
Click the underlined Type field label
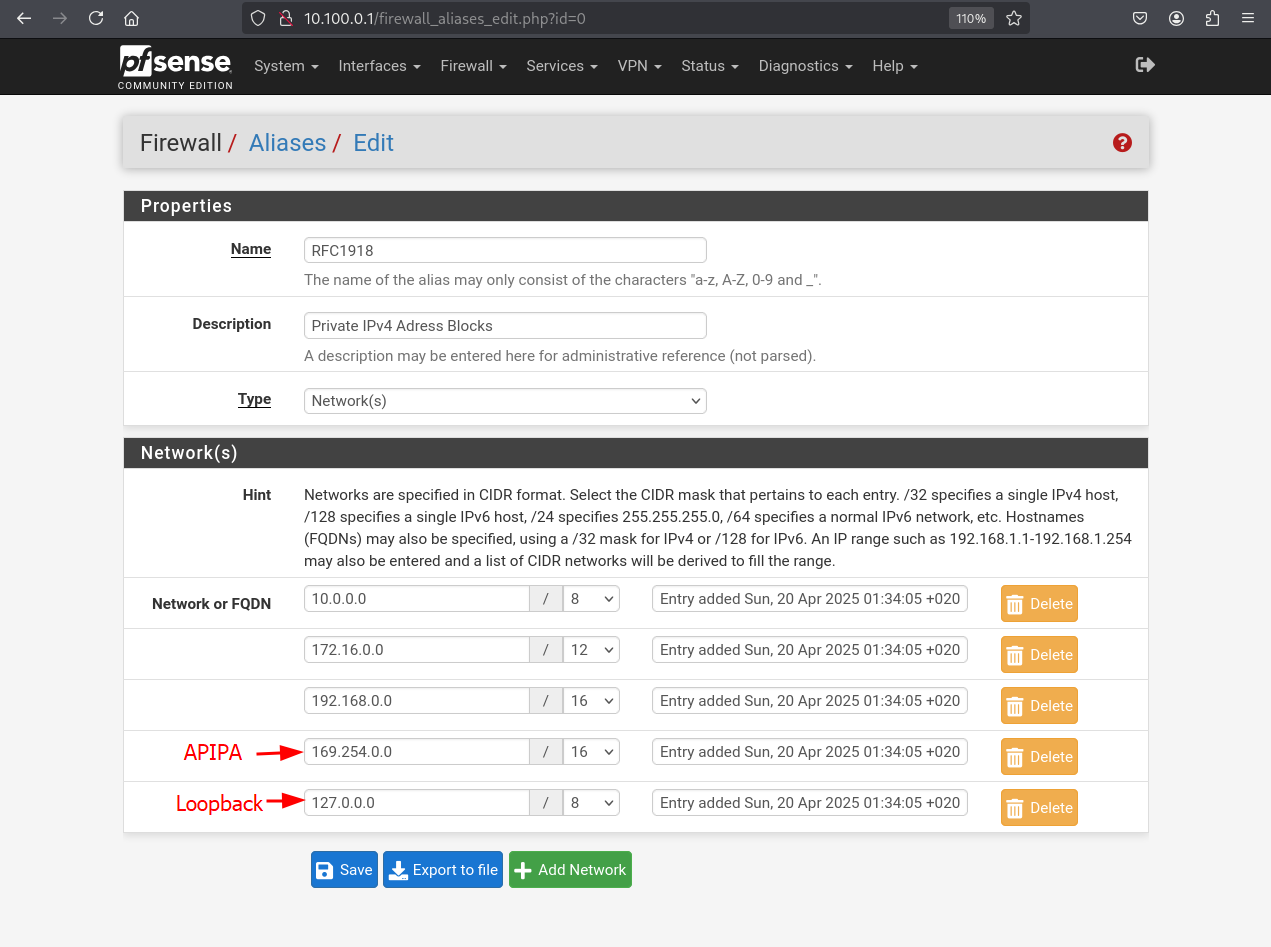coord(254,399)
